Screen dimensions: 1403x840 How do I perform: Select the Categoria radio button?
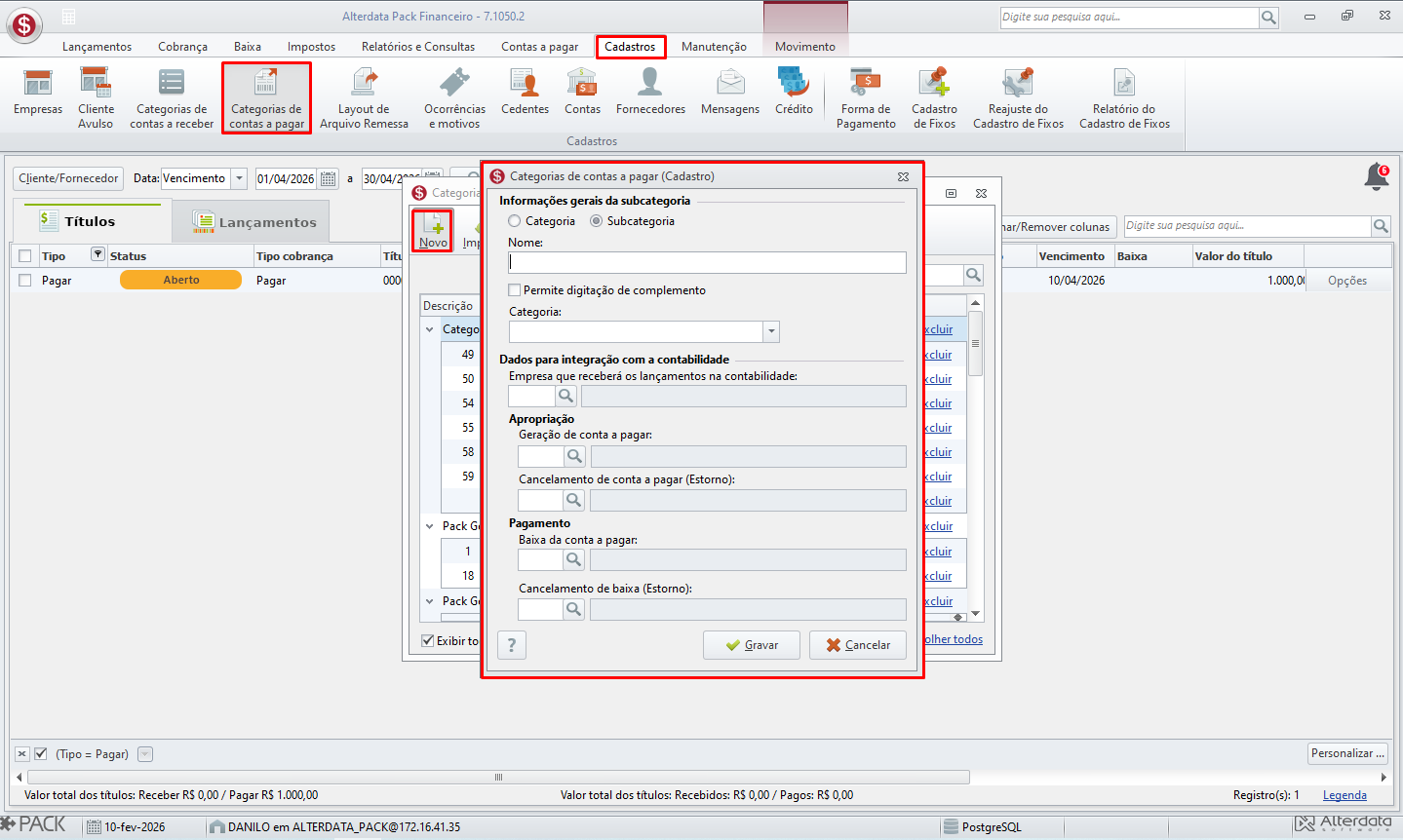click(515, 221)
